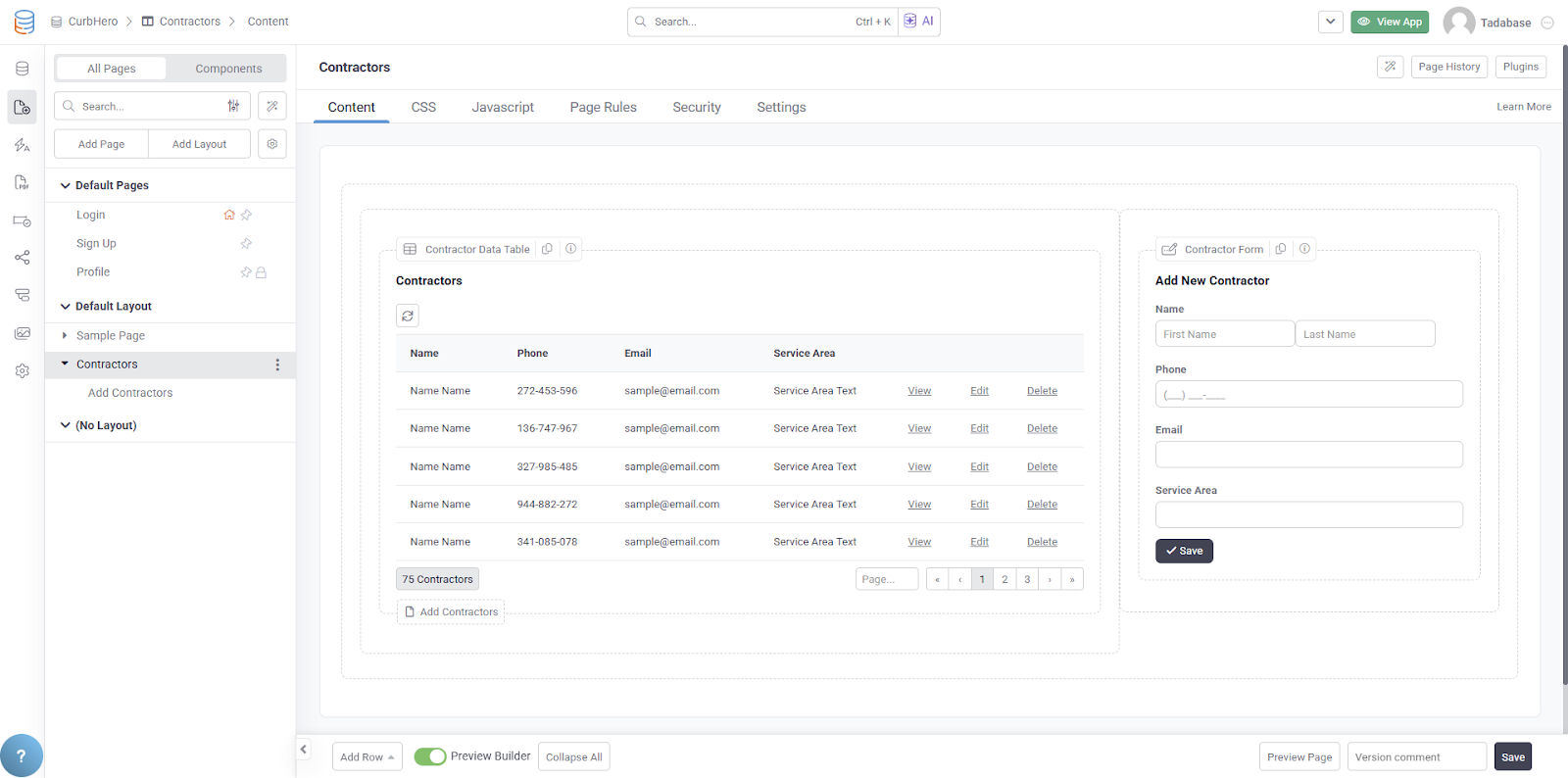Click the refresh icon in Contractor Data Table
This screenshot has height=778, width=1568.
408,316
